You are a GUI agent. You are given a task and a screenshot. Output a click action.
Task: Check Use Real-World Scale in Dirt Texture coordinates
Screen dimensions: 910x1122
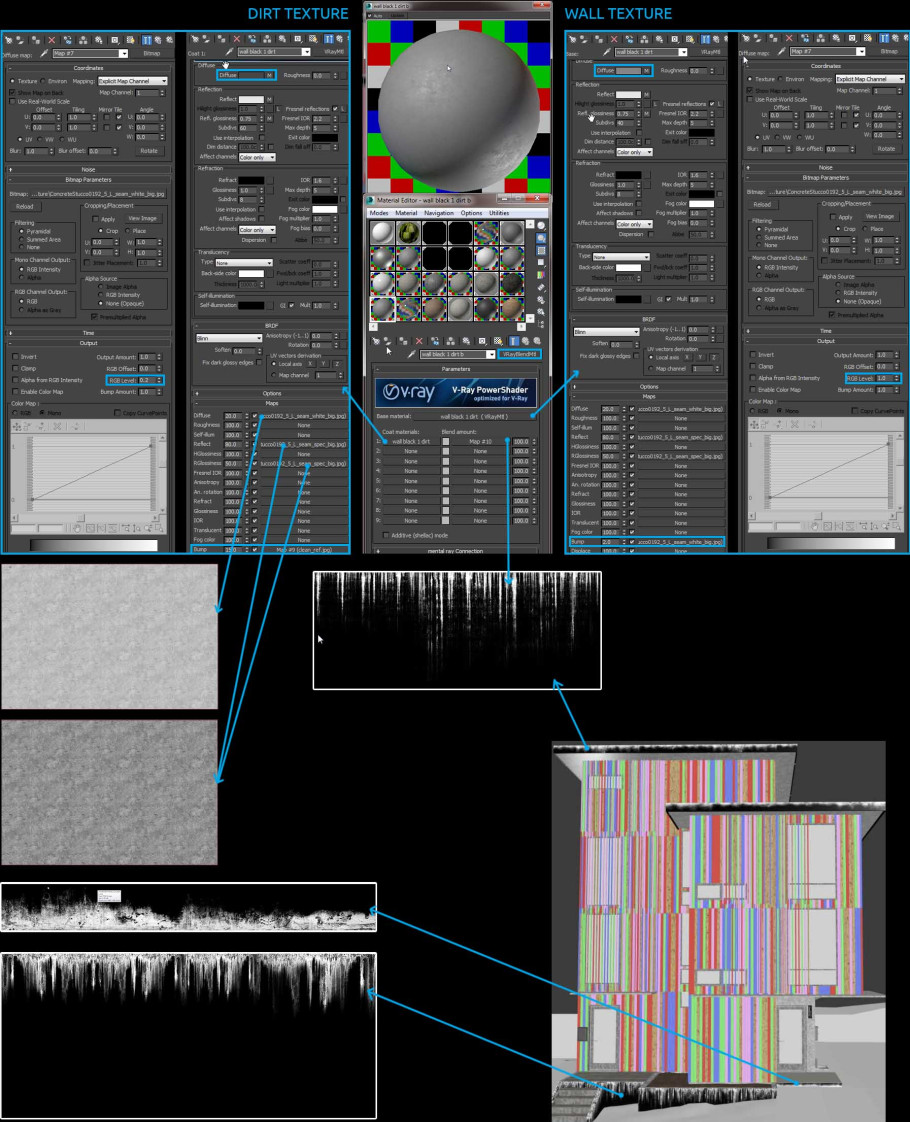point(12,102)
